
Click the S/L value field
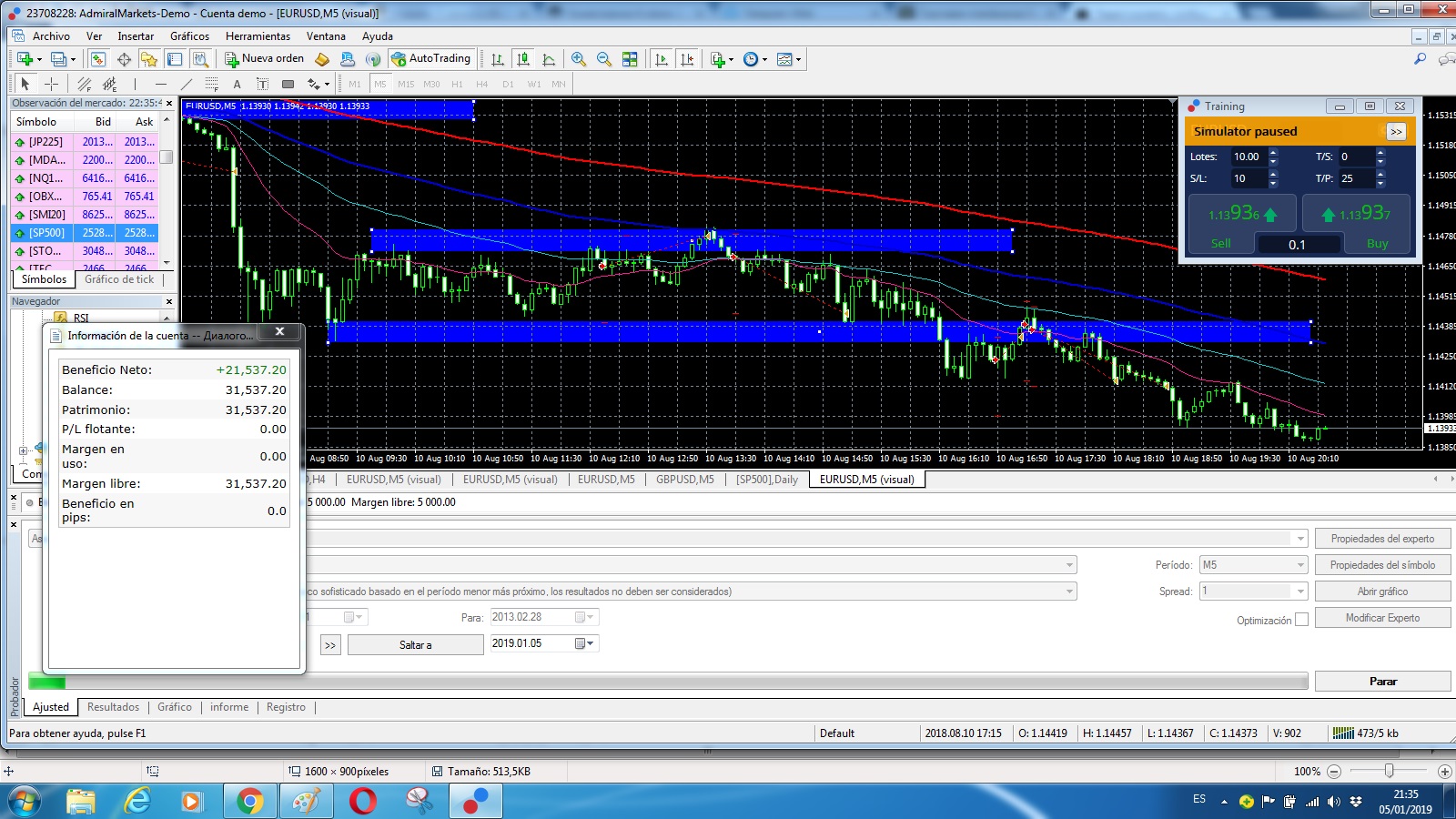1249,178
